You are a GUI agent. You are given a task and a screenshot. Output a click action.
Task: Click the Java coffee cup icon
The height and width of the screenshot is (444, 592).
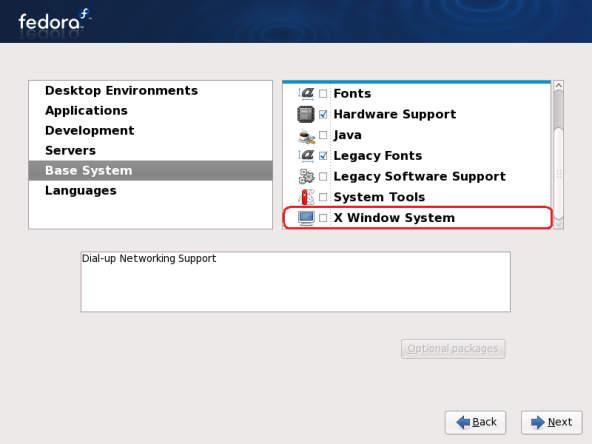click(x=306, y=136)
